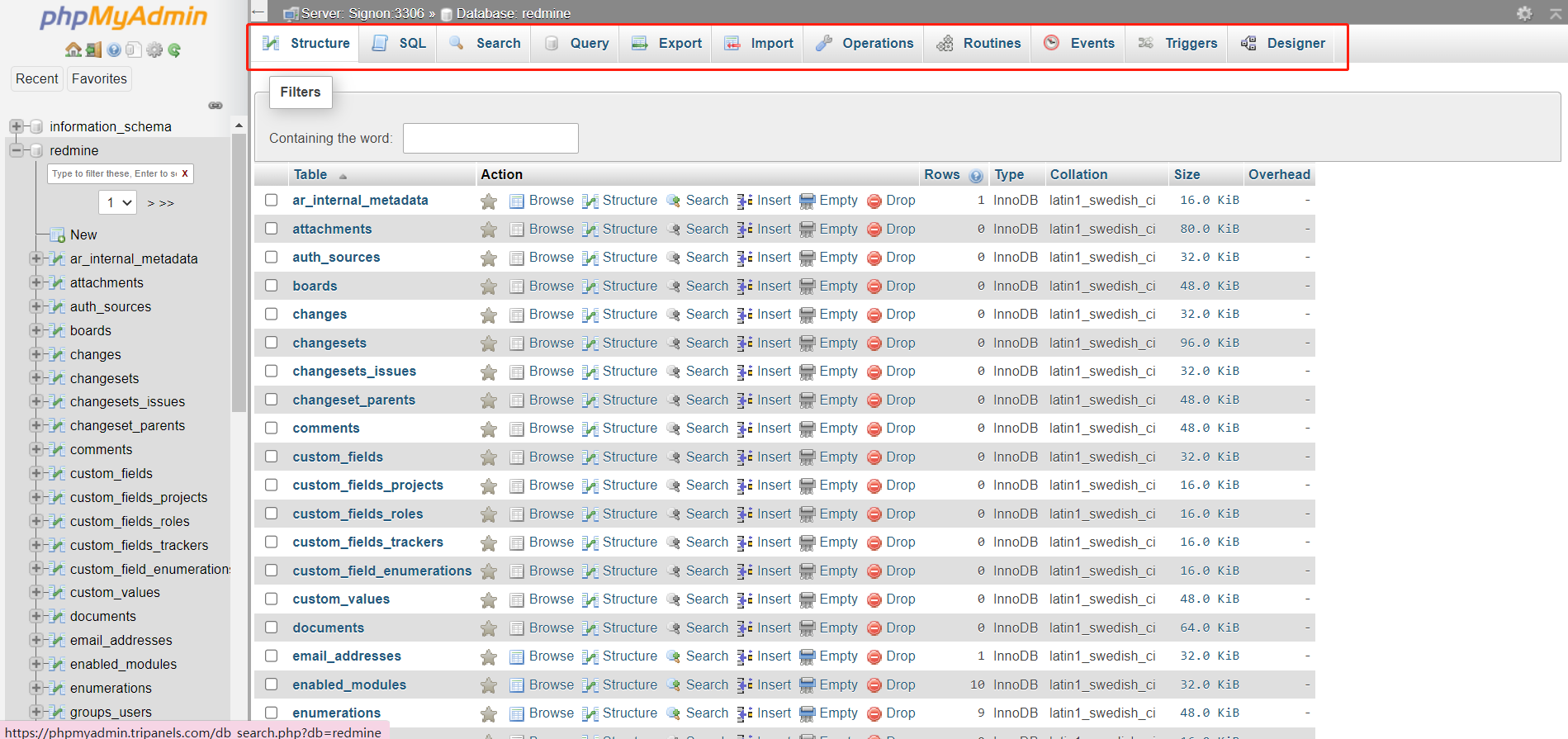1568x739 pixels.
Task: Expand the comments tree node
Action: [36, 449]
